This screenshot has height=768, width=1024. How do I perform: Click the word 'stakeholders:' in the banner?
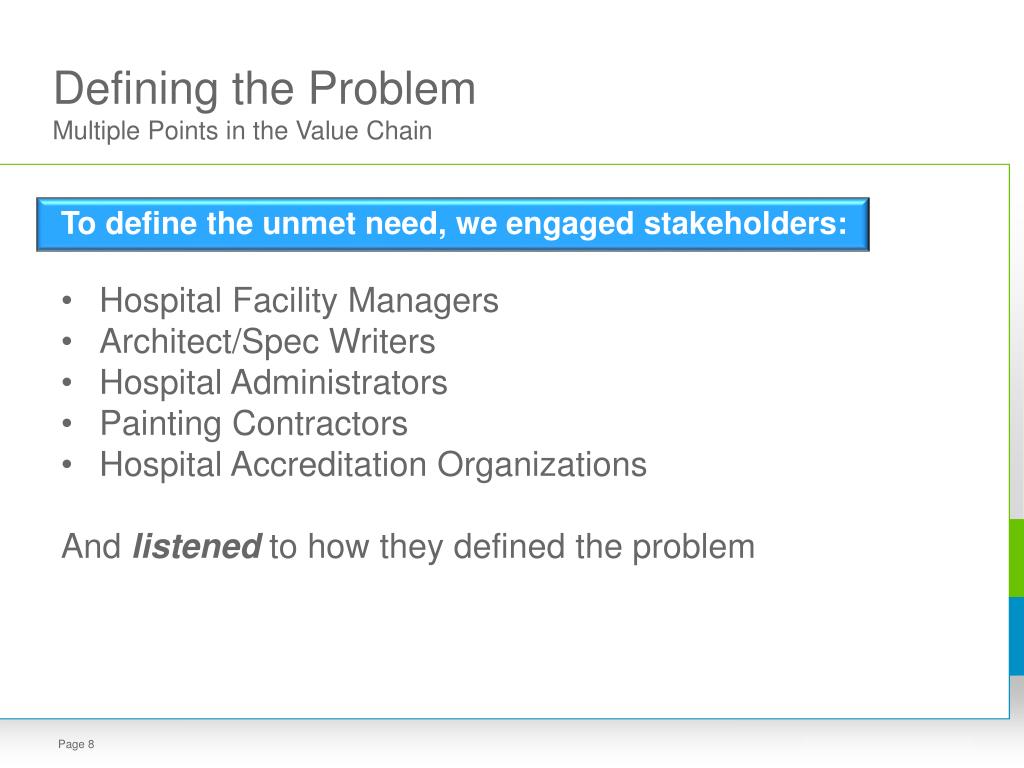pyautogui.click(x=745, y=223)
